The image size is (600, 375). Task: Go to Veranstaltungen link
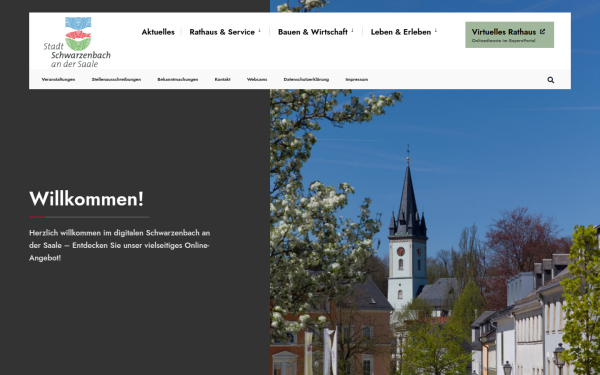point(58,80)
